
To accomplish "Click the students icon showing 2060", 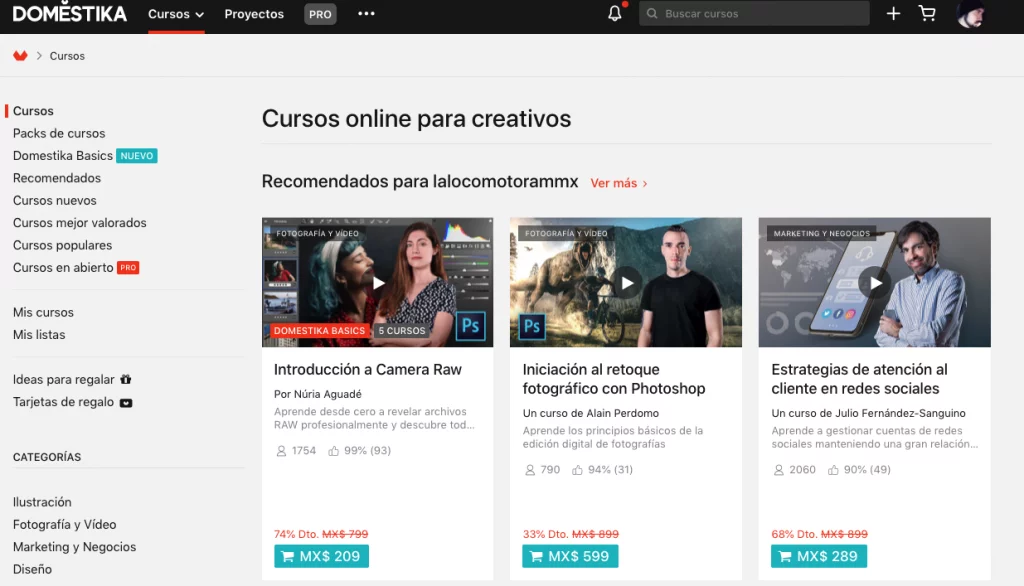I will coord(778,470).
